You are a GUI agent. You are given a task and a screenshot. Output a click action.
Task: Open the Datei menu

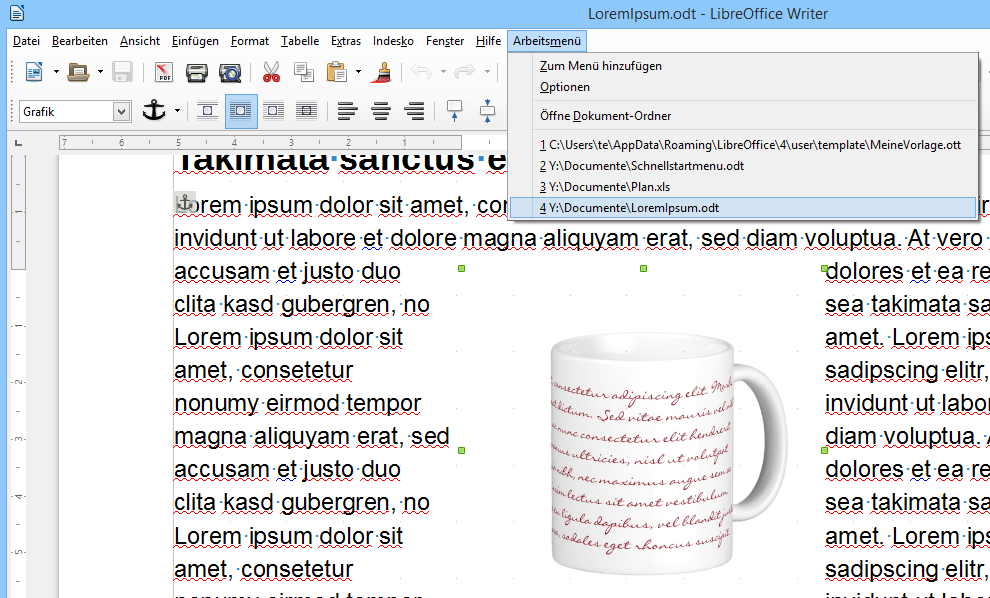tap(26, 41)
